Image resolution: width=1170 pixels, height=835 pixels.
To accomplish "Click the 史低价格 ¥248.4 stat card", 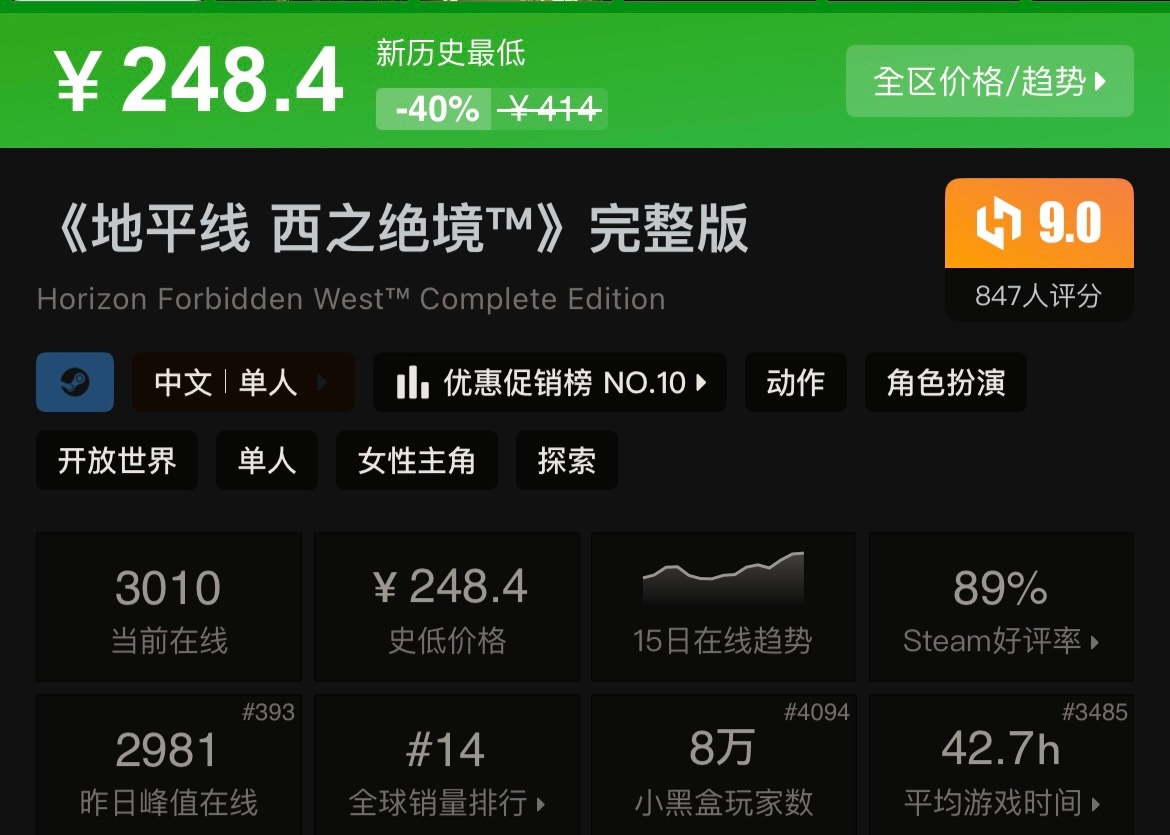I will point(447,607).
